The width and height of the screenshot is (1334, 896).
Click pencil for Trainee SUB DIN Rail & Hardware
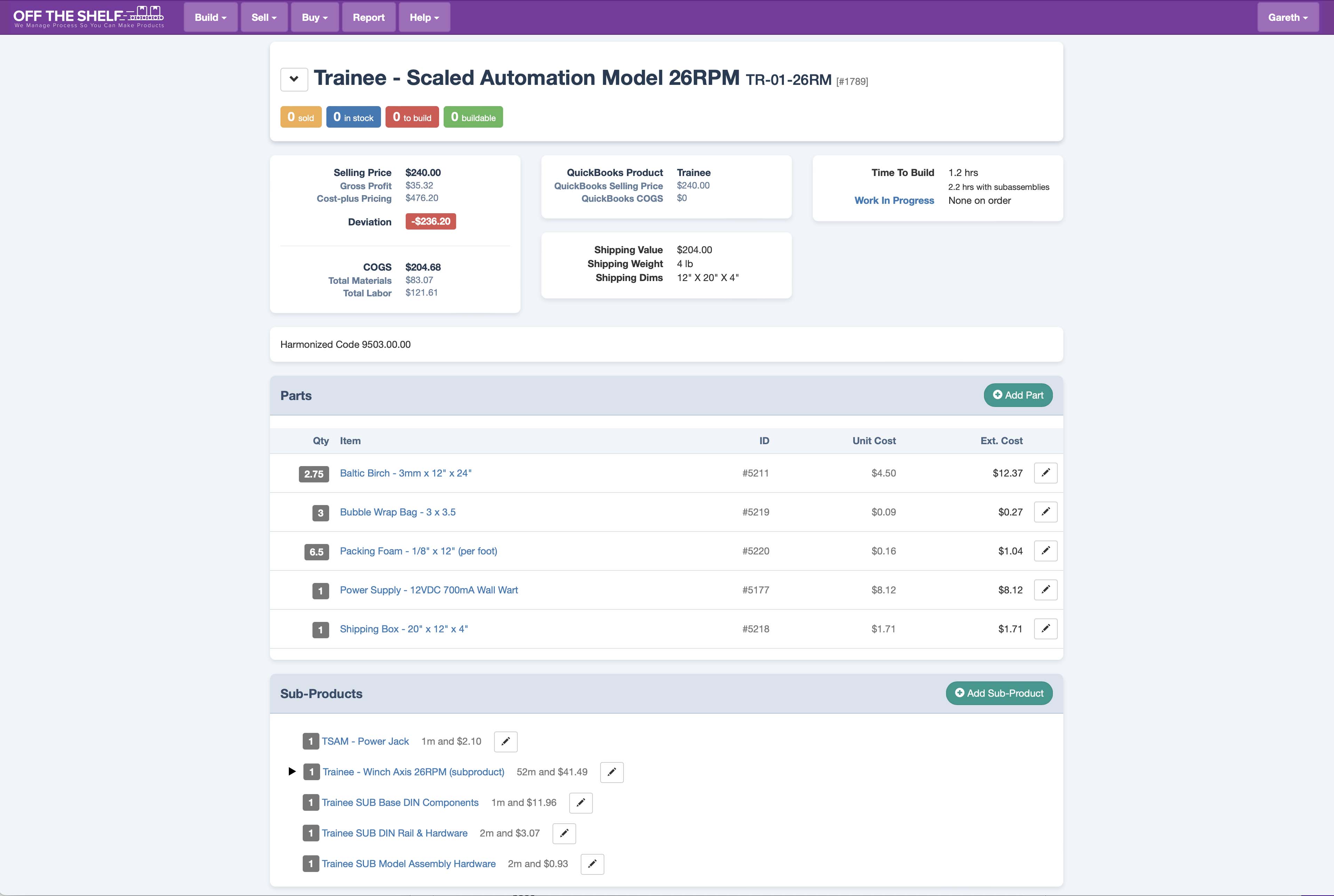(x=564, y=833)
